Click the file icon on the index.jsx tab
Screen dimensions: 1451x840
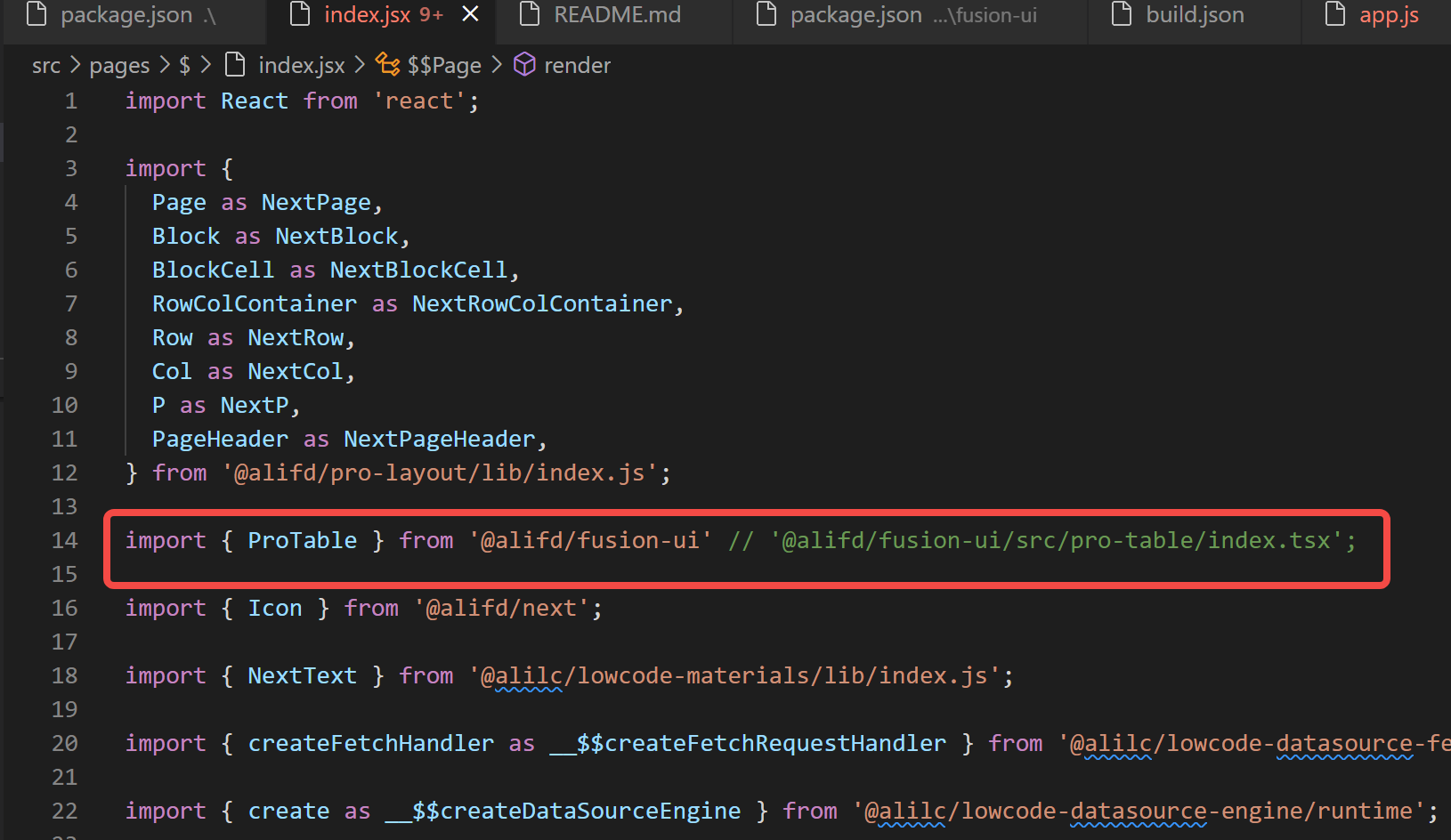click(x=300, y=14)
